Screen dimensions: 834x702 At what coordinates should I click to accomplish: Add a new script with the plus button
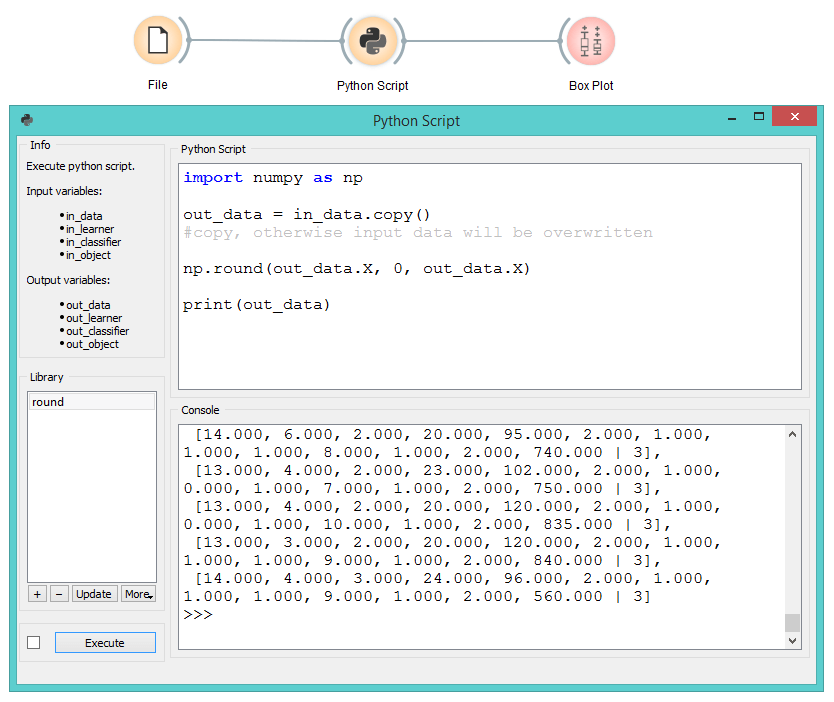click(x=37, y=593)
